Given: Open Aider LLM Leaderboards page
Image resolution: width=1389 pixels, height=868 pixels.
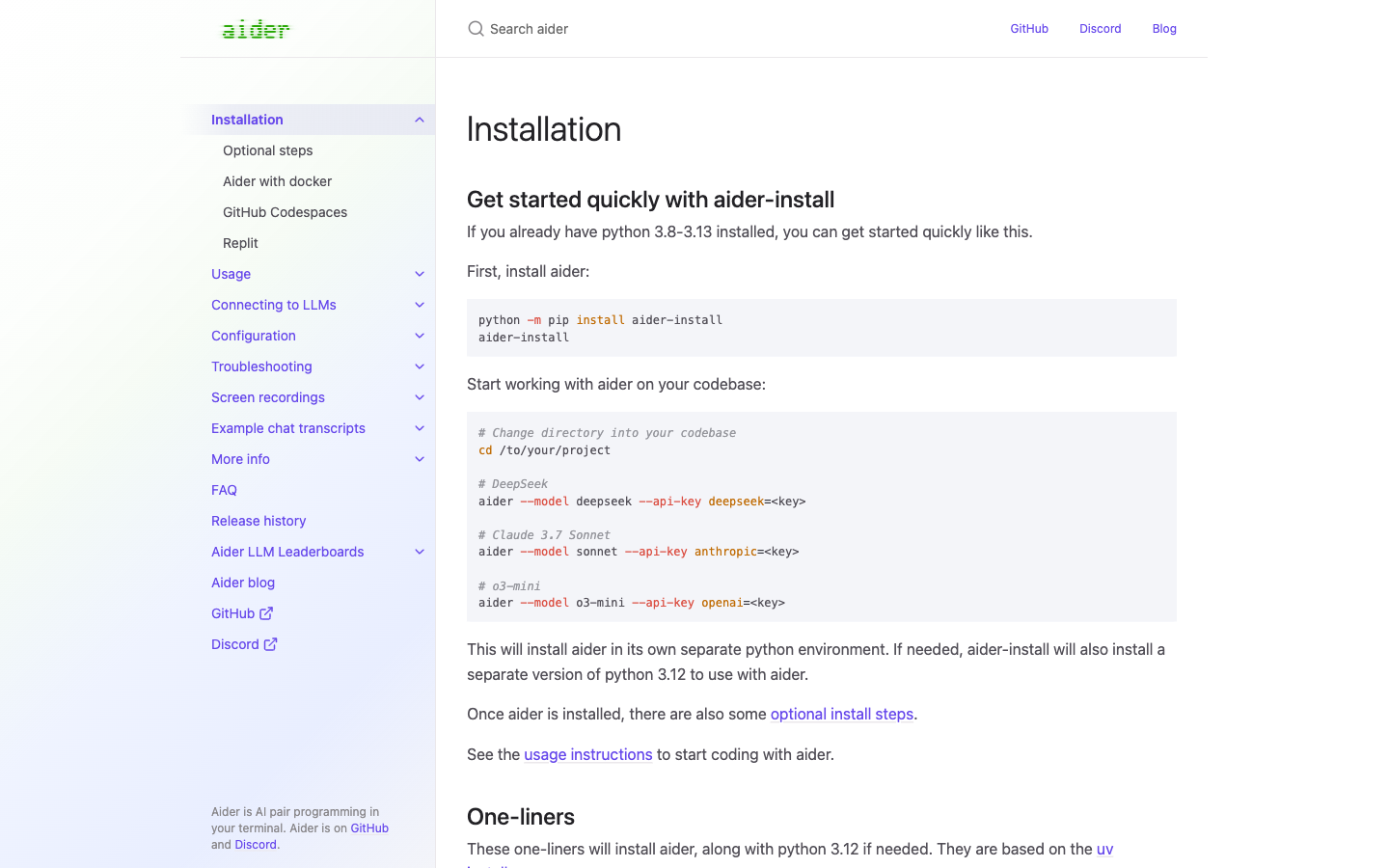Looking at the screenshot, I should 287,552.
